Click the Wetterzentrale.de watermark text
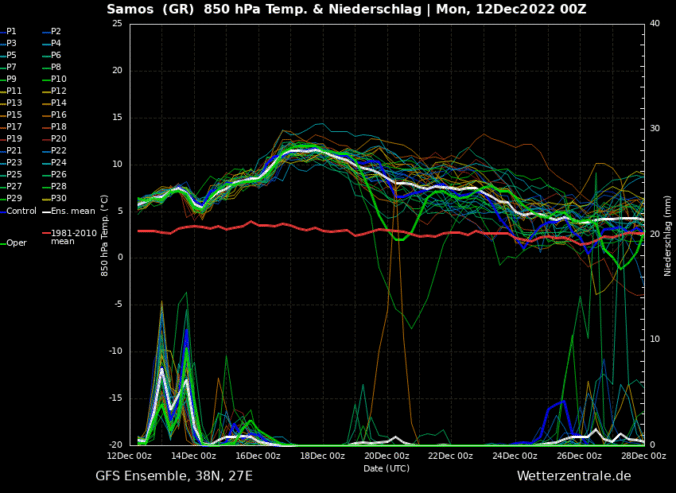Image resolution: width=676 pixels, height=493 pixels. [x=573, y=476]
